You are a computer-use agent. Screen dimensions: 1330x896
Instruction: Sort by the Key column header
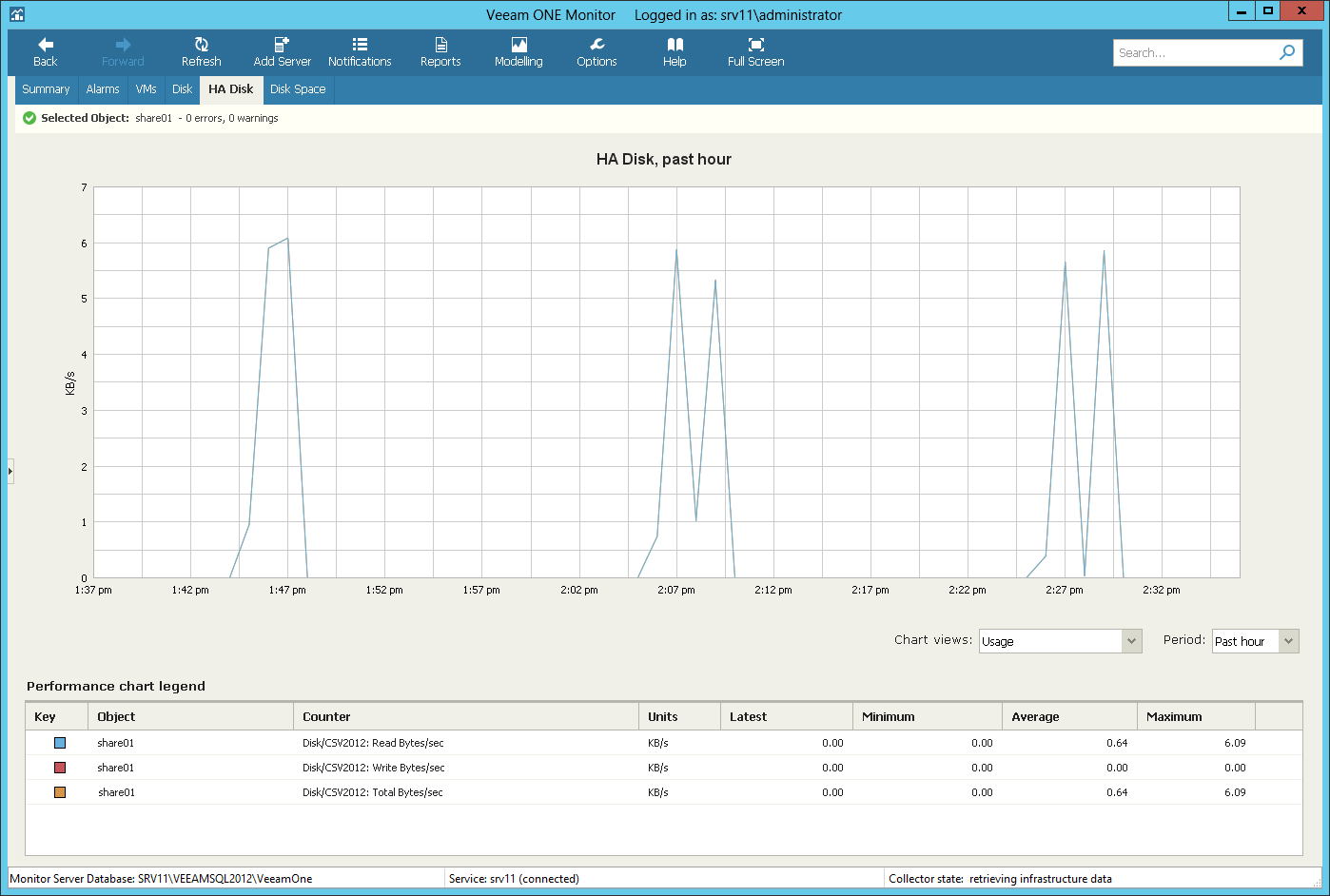pyautogui.click(x=56, y=716)
